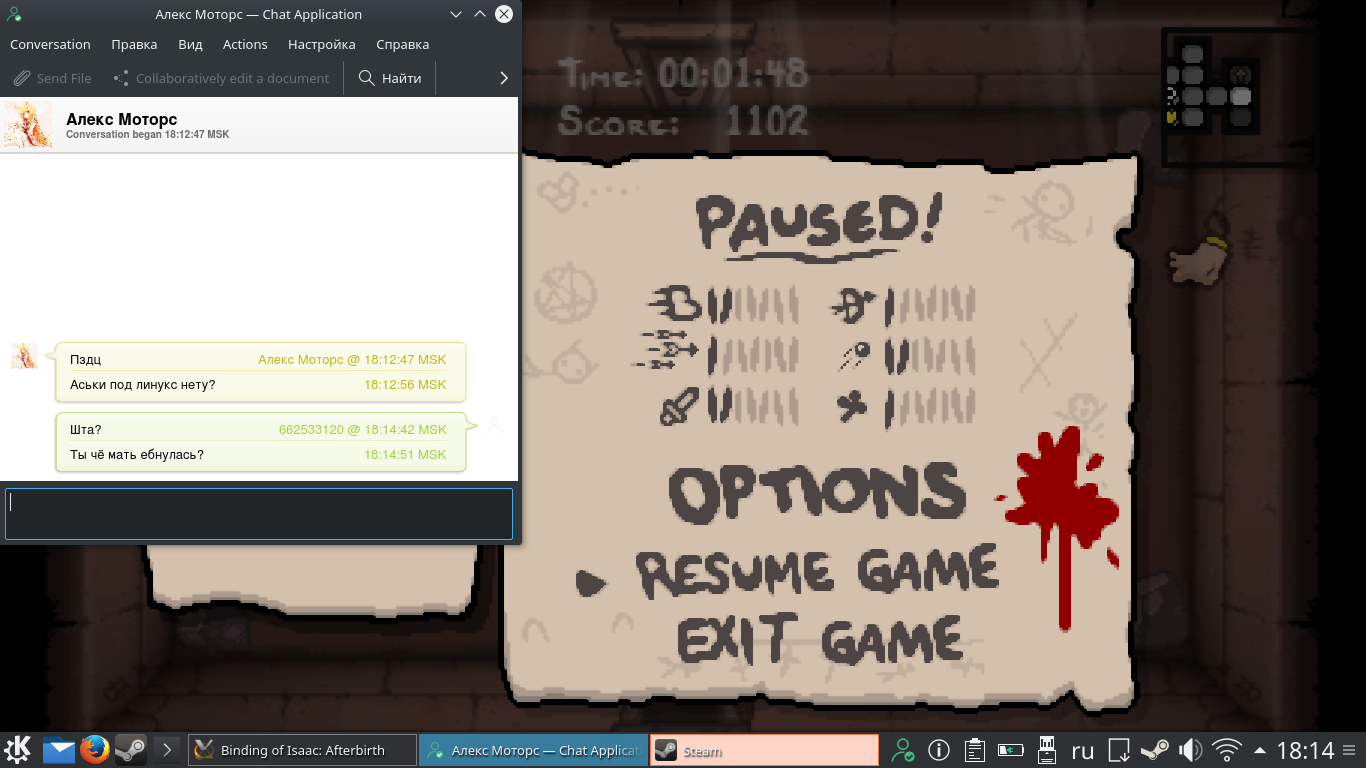Click the 18:14:51 MSK timestamp
This screenshot has width=1366, height=768.
405,455
